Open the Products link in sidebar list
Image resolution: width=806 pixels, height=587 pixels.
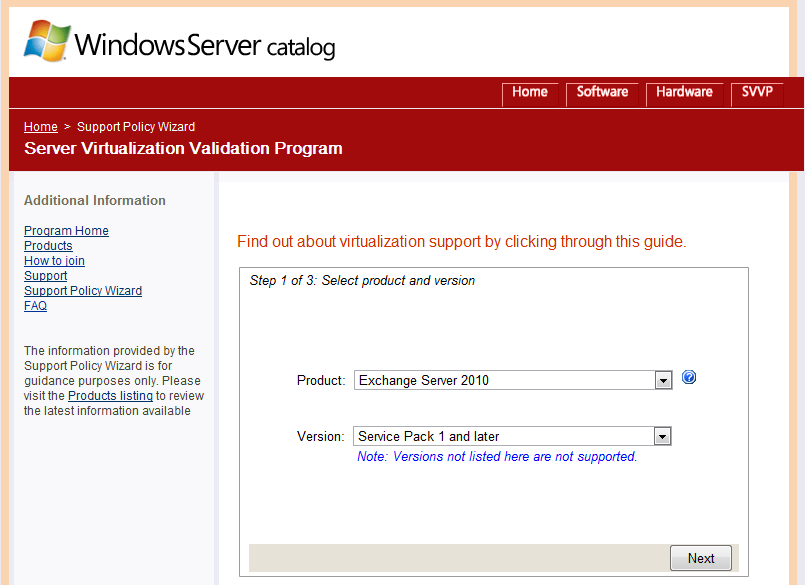tap(48, 246)
